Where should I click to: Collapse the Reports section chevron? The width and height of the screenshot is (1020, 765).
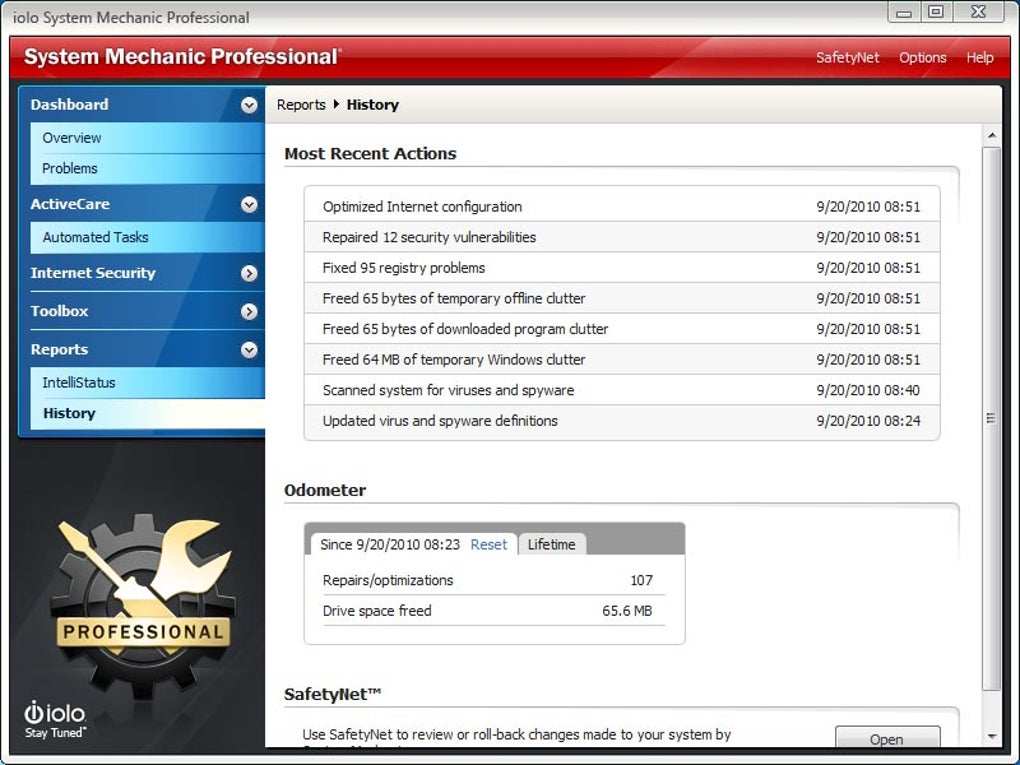point(249,350)
